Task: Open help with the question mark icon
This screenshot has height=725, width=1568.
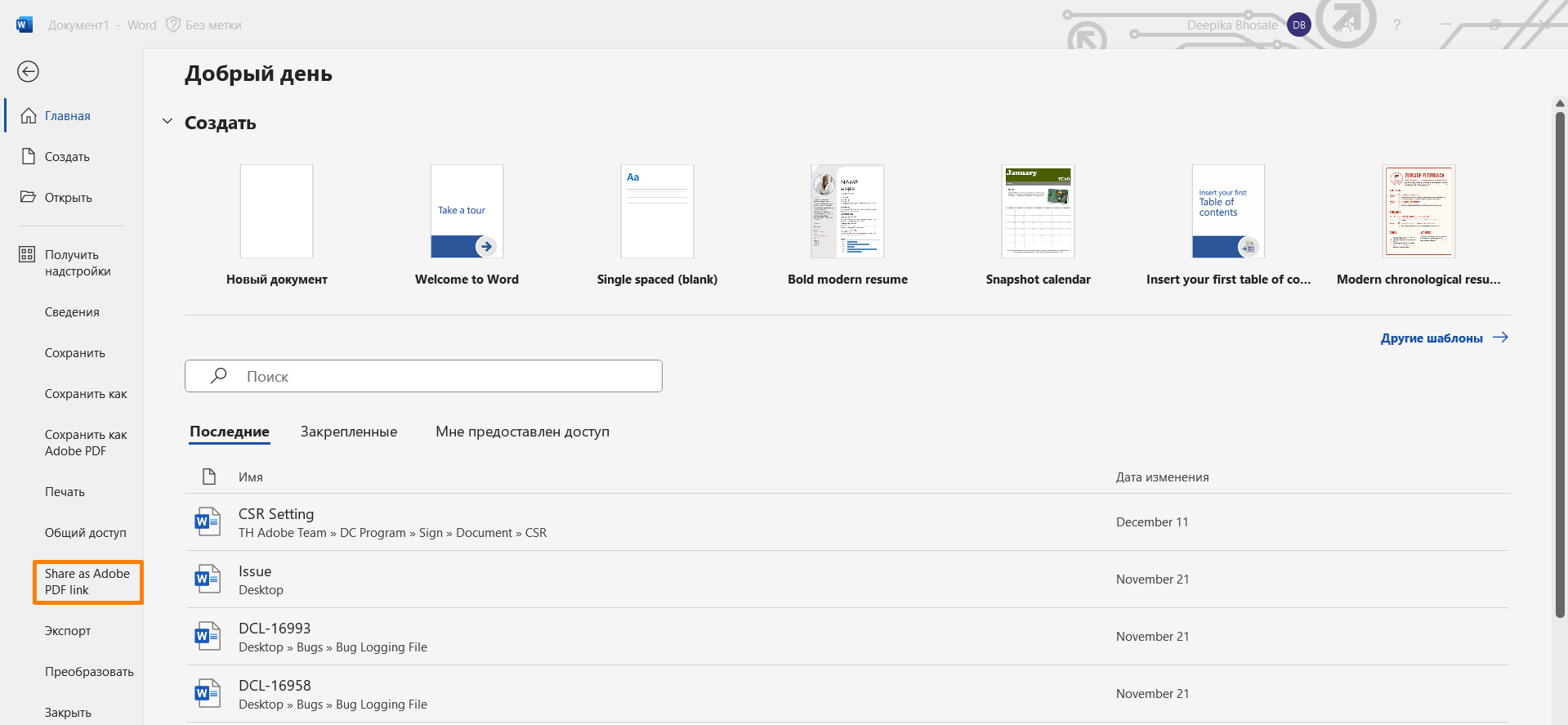Action: [1396, 25]
